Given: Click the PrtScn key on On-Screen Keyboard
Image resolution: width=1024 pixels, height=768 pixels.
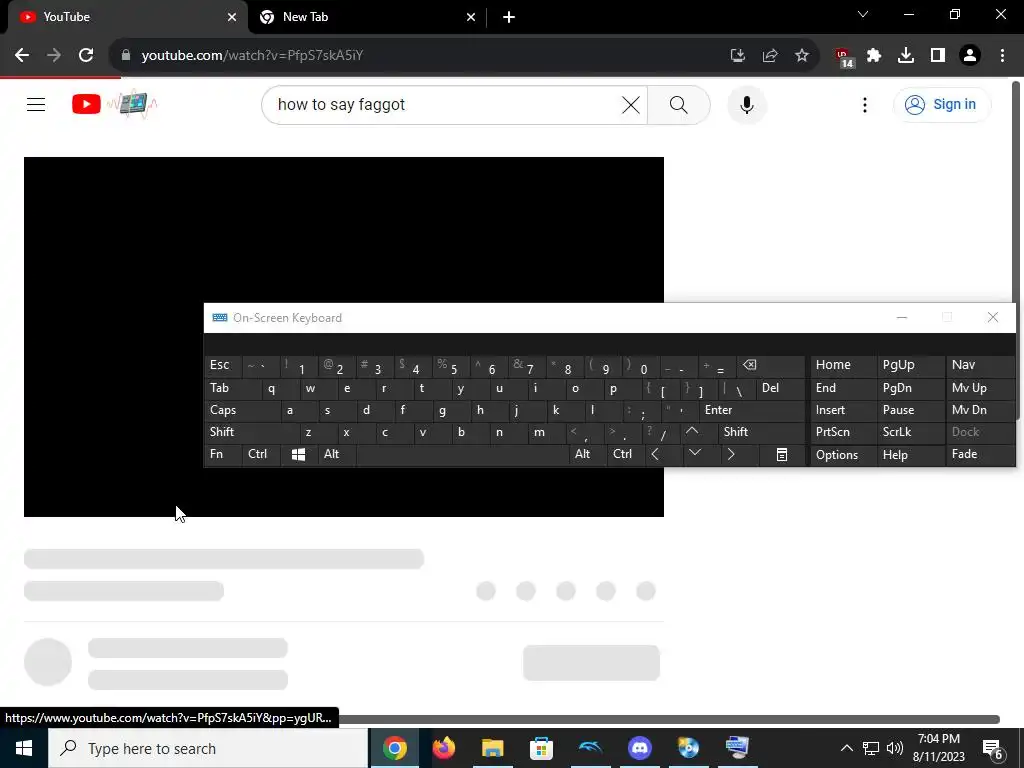Looking at the screenshot, I should tap(843, 432).
